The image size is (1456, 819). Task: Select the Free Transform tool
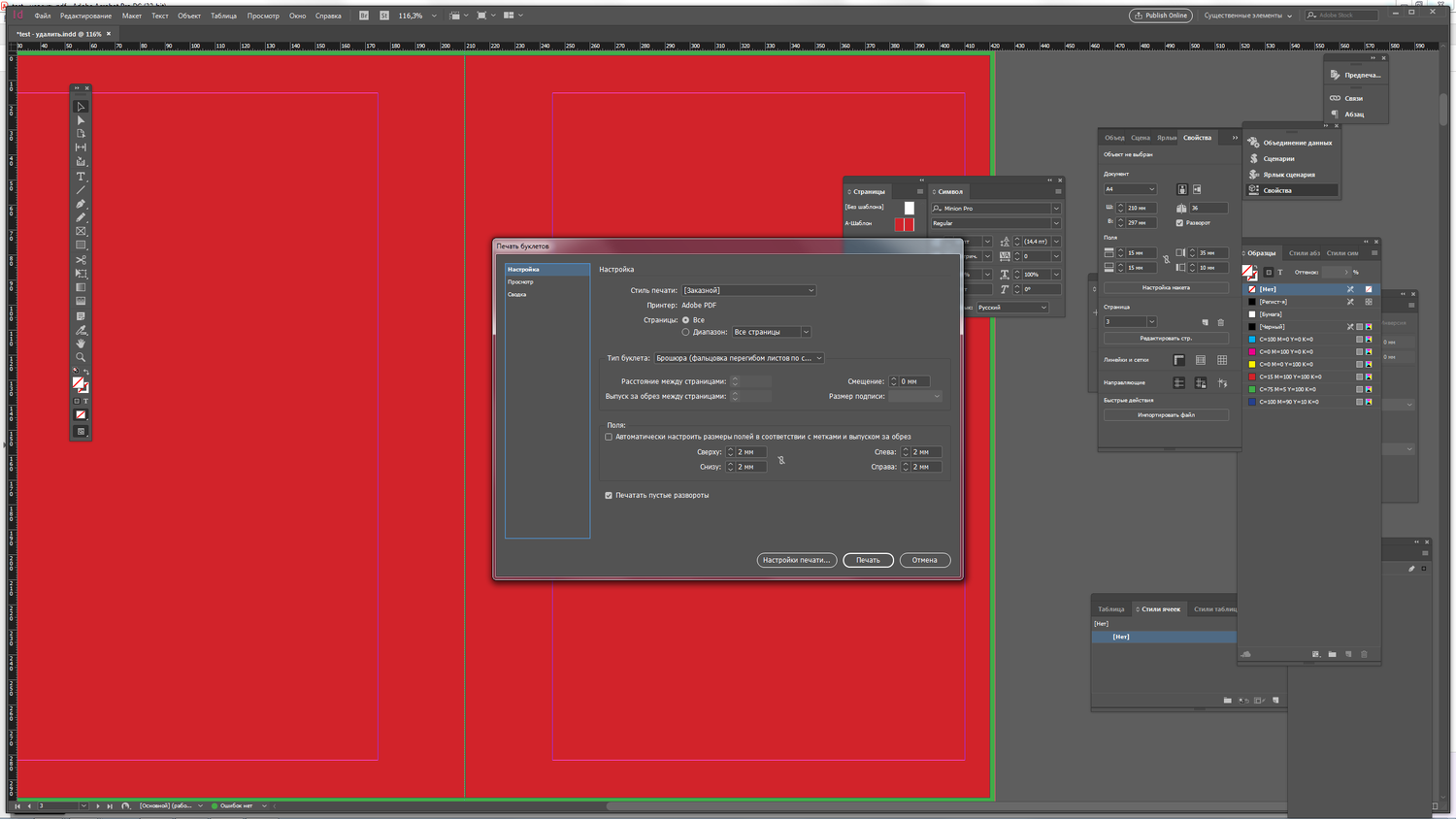tap(81, 274)
